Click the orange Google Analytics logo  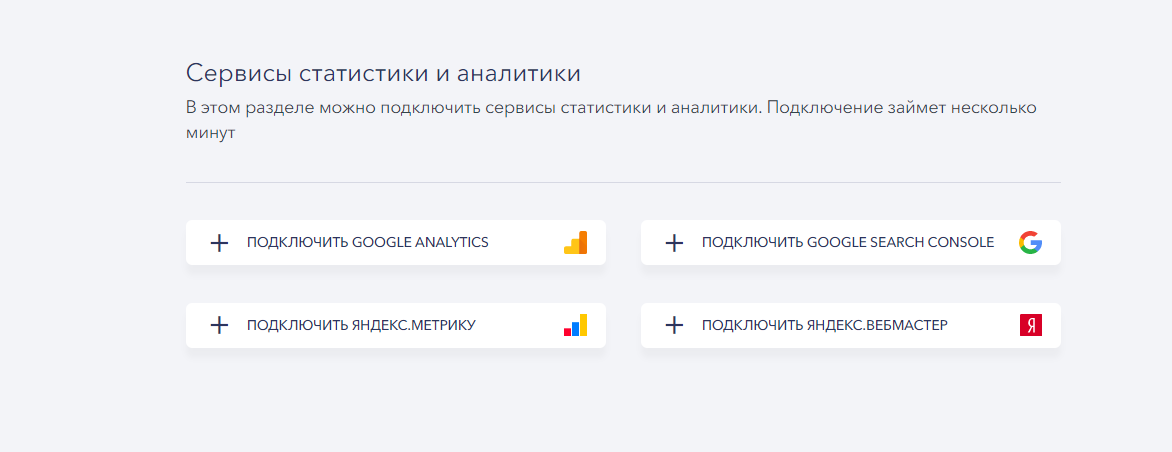pos(575,243)
